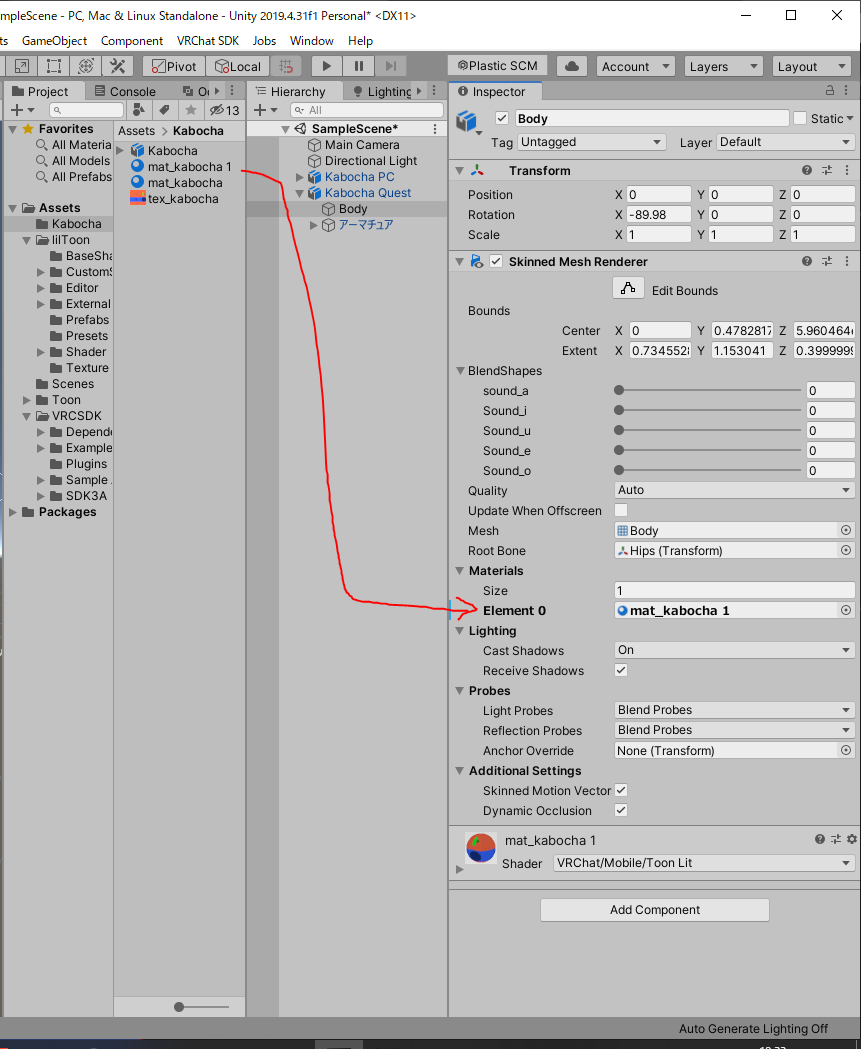Open Skinned Mesh Renderer more options menu
The width and height of the screenshot is (861, 1049).
pos(847,262)
